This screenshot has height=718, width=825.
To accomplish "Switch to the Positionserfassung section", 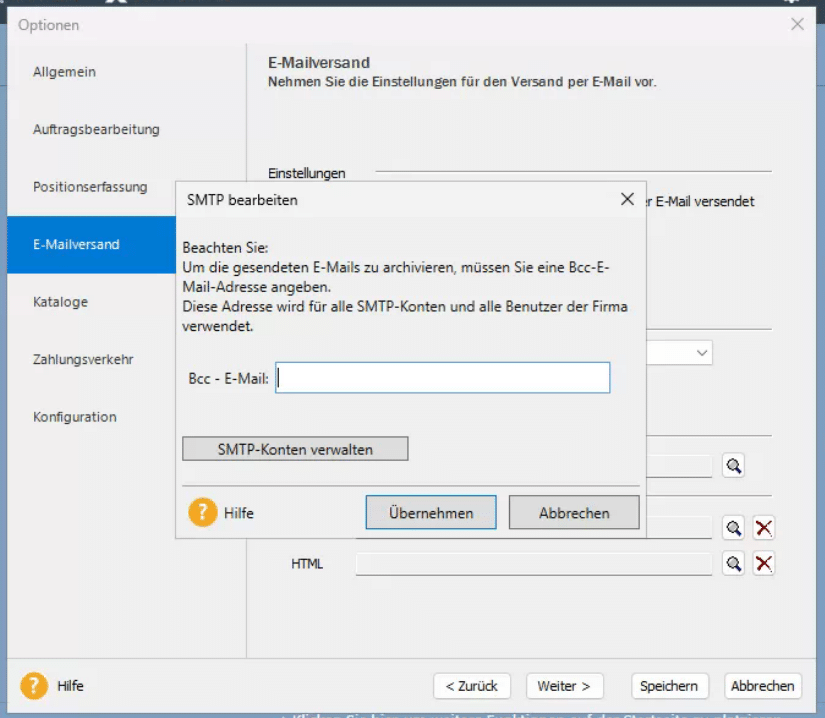I will (90, 187).
